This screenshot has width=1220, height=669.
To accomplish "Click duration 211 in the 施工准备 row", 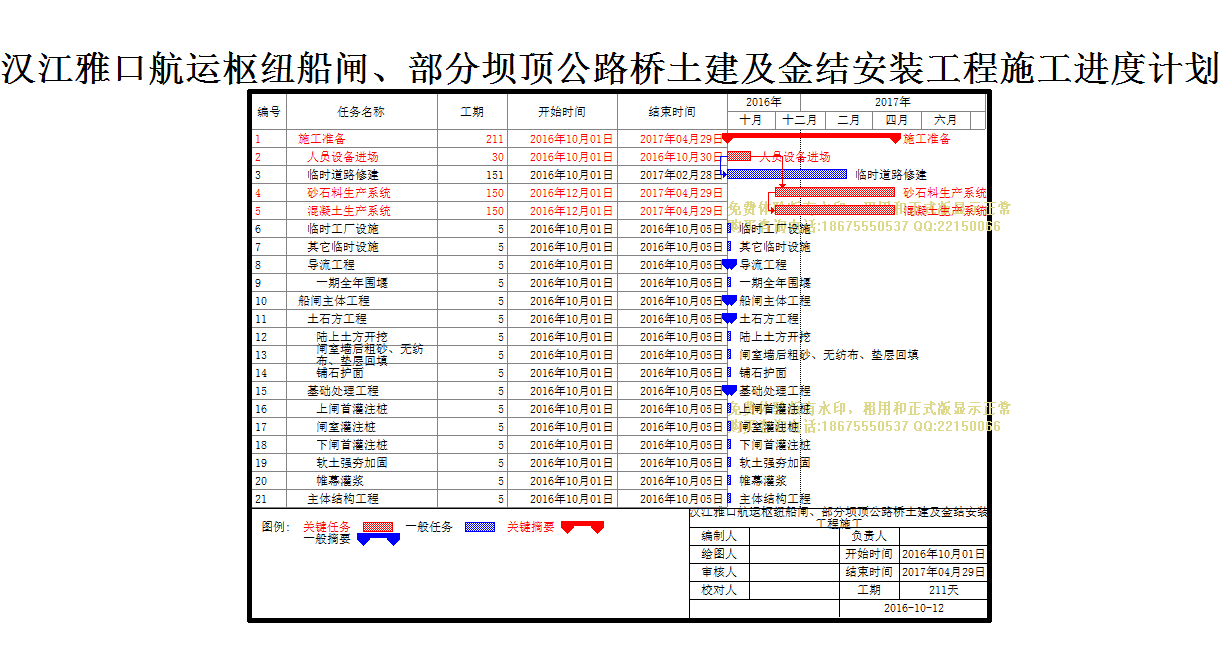I will (x=494, y=139).
